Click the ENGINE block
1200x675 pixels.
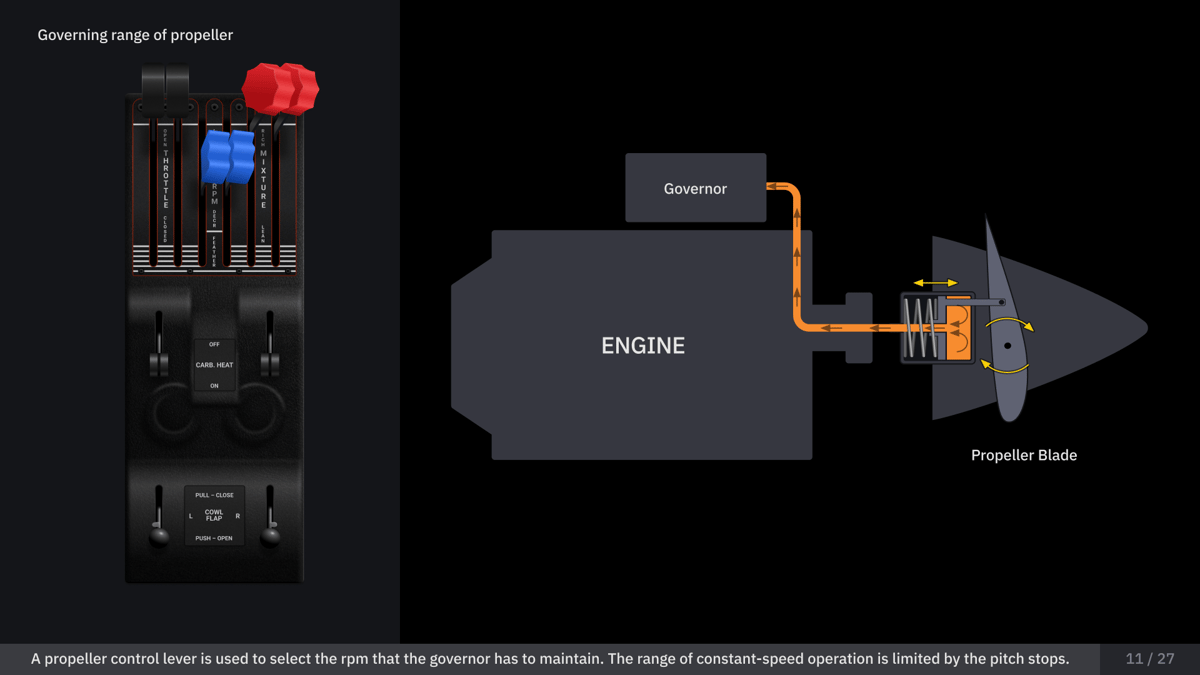(643, 346)
